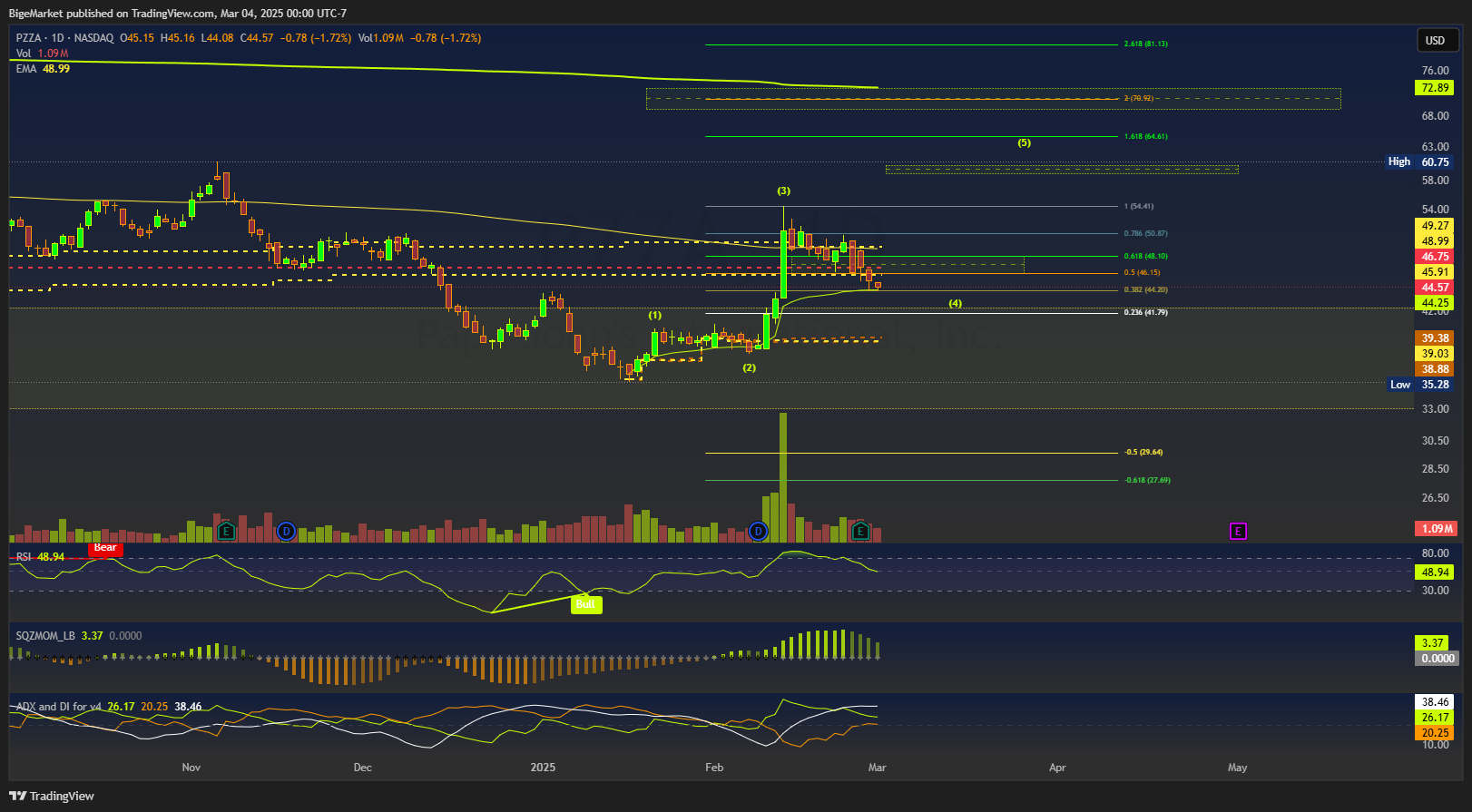
Task: Click the 44.25 yellow price axis tag
Action: click(1434, 303)
